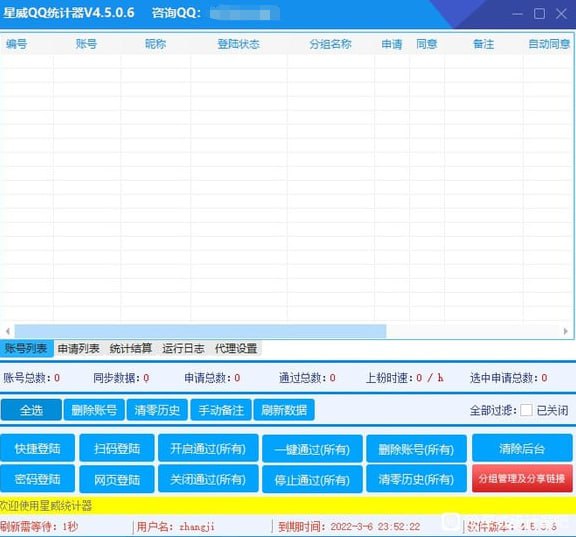Click 删除账号(所有) button

point(417,448)
